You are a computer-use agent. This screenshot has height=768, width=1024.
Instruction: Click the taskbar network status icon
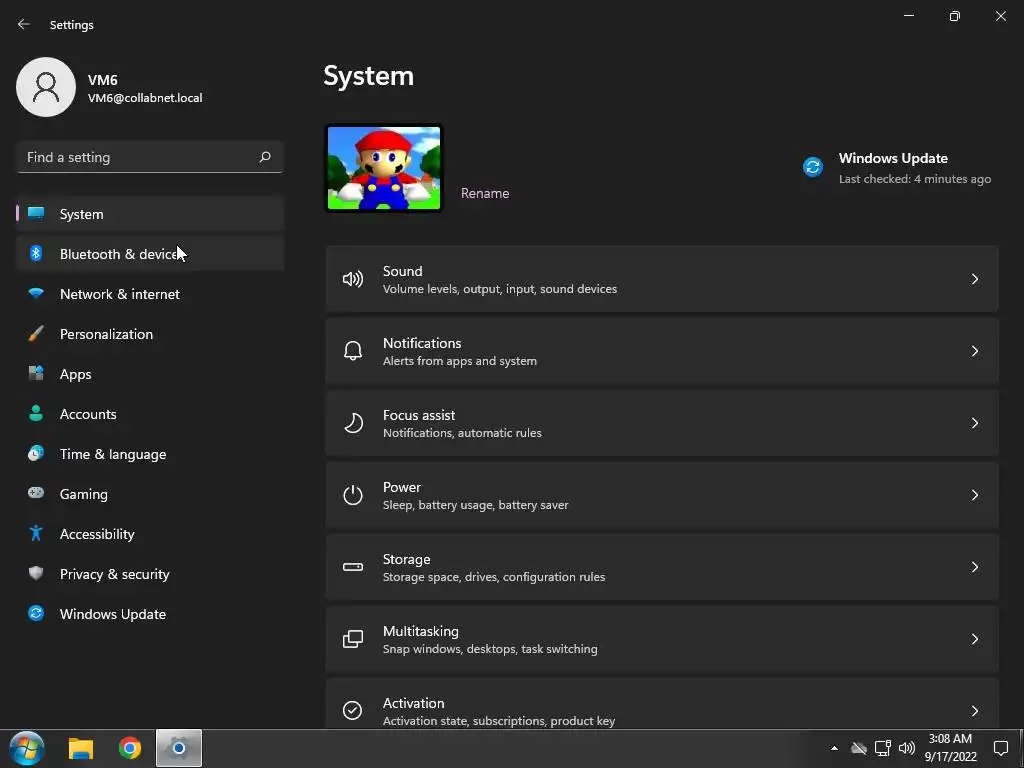coord(882,748)
